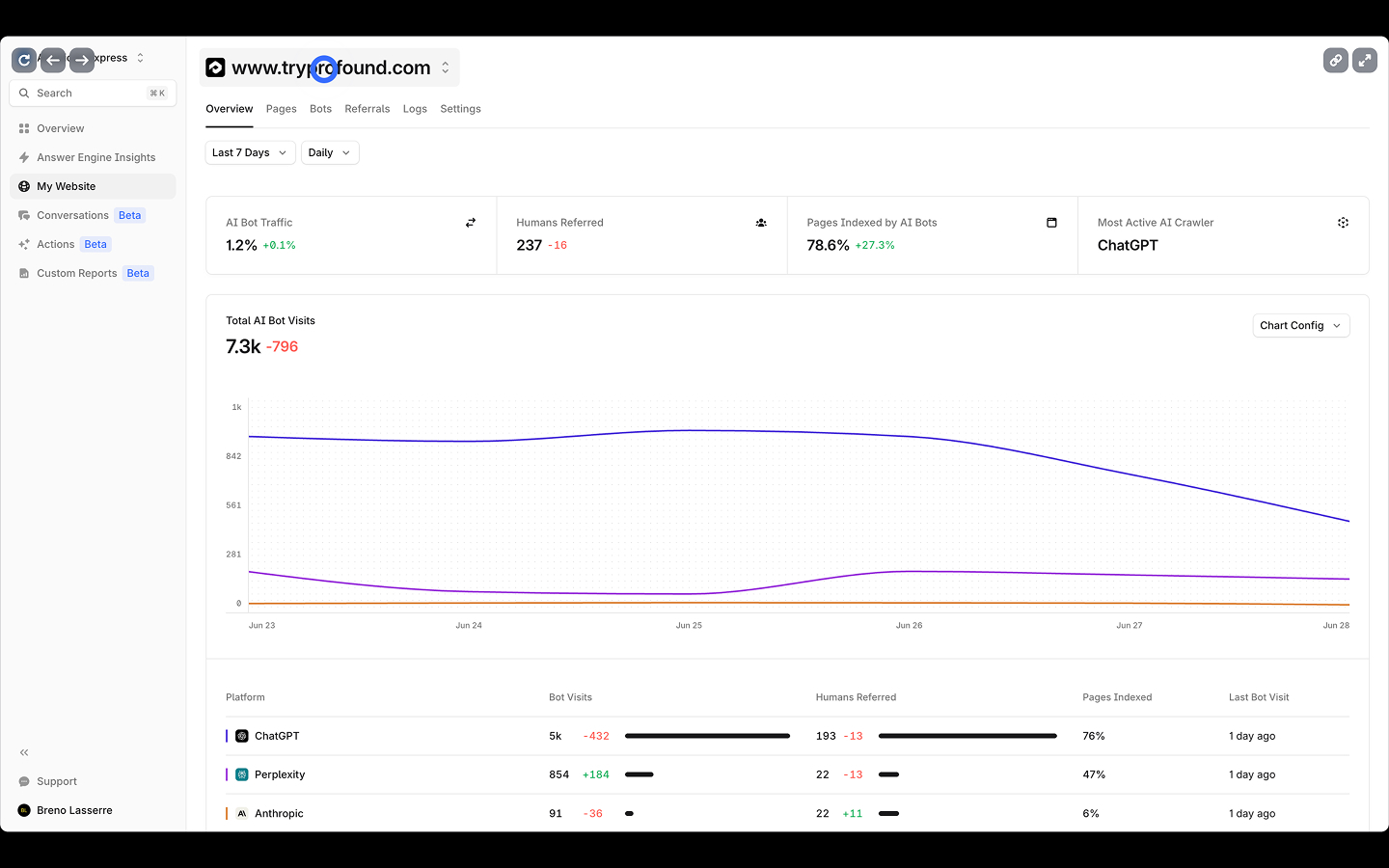This screenshot has width=1389, height=868.
Task: Click the Humans Referred column header
Action: [856, 697]
